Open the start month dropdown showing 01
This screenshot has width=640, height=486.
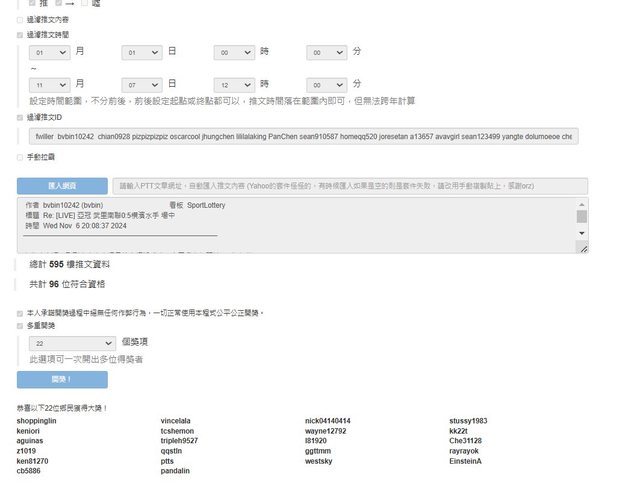(x=50, y=52)
